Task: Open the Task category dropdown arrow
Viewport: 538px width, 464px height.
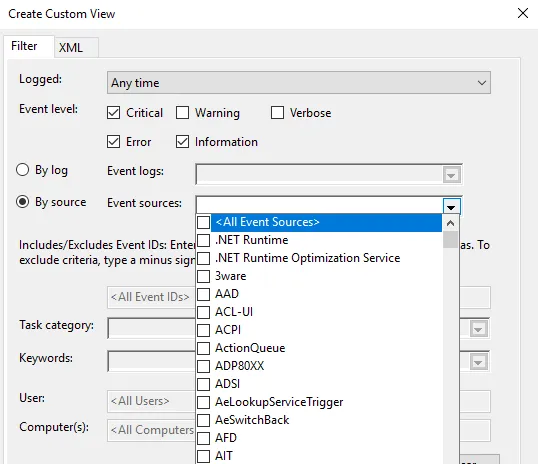Action: click(478, 329)
